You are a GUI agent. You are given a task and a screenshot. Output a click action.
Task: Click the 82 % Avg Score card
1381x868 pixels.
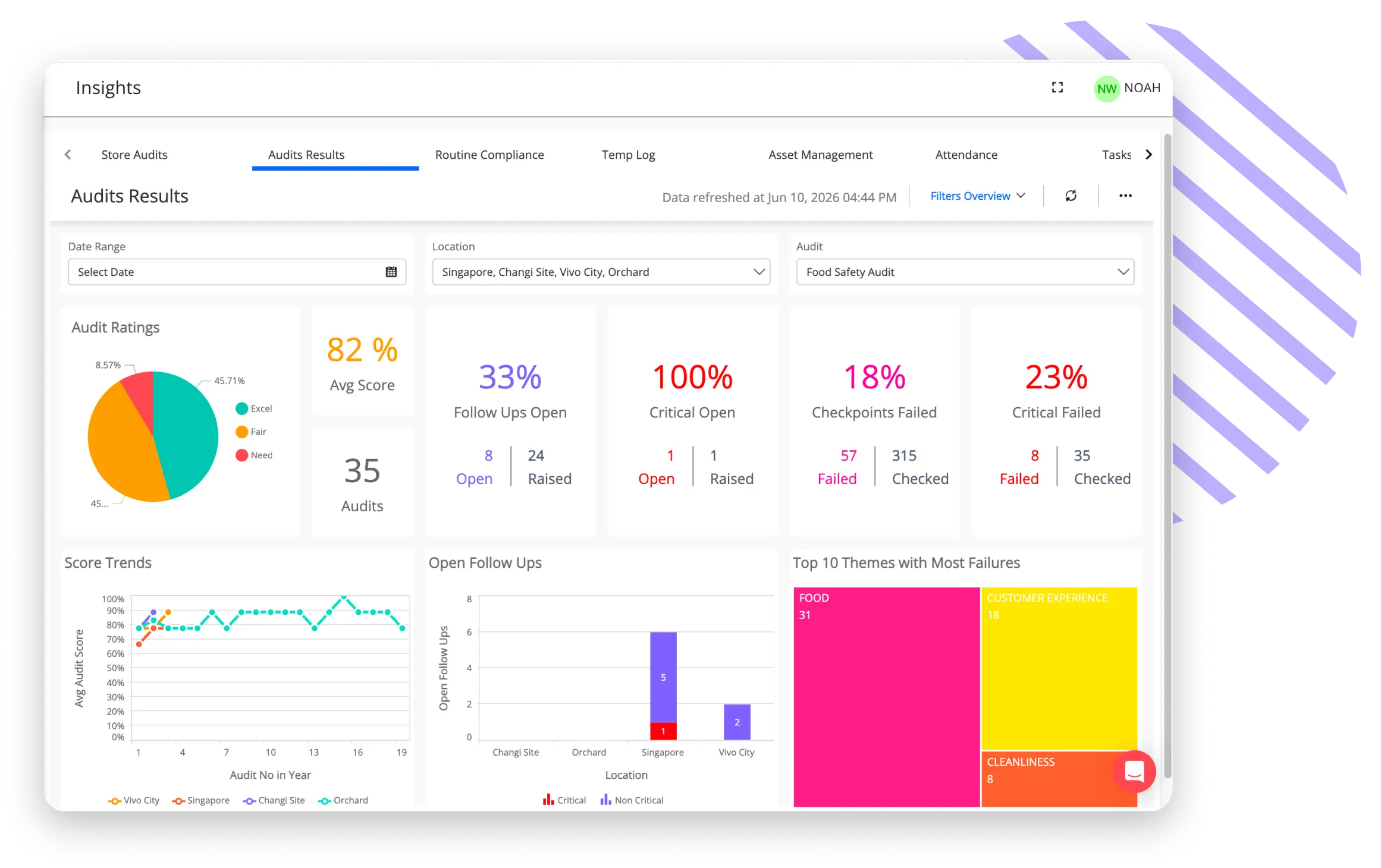(362, 361)
